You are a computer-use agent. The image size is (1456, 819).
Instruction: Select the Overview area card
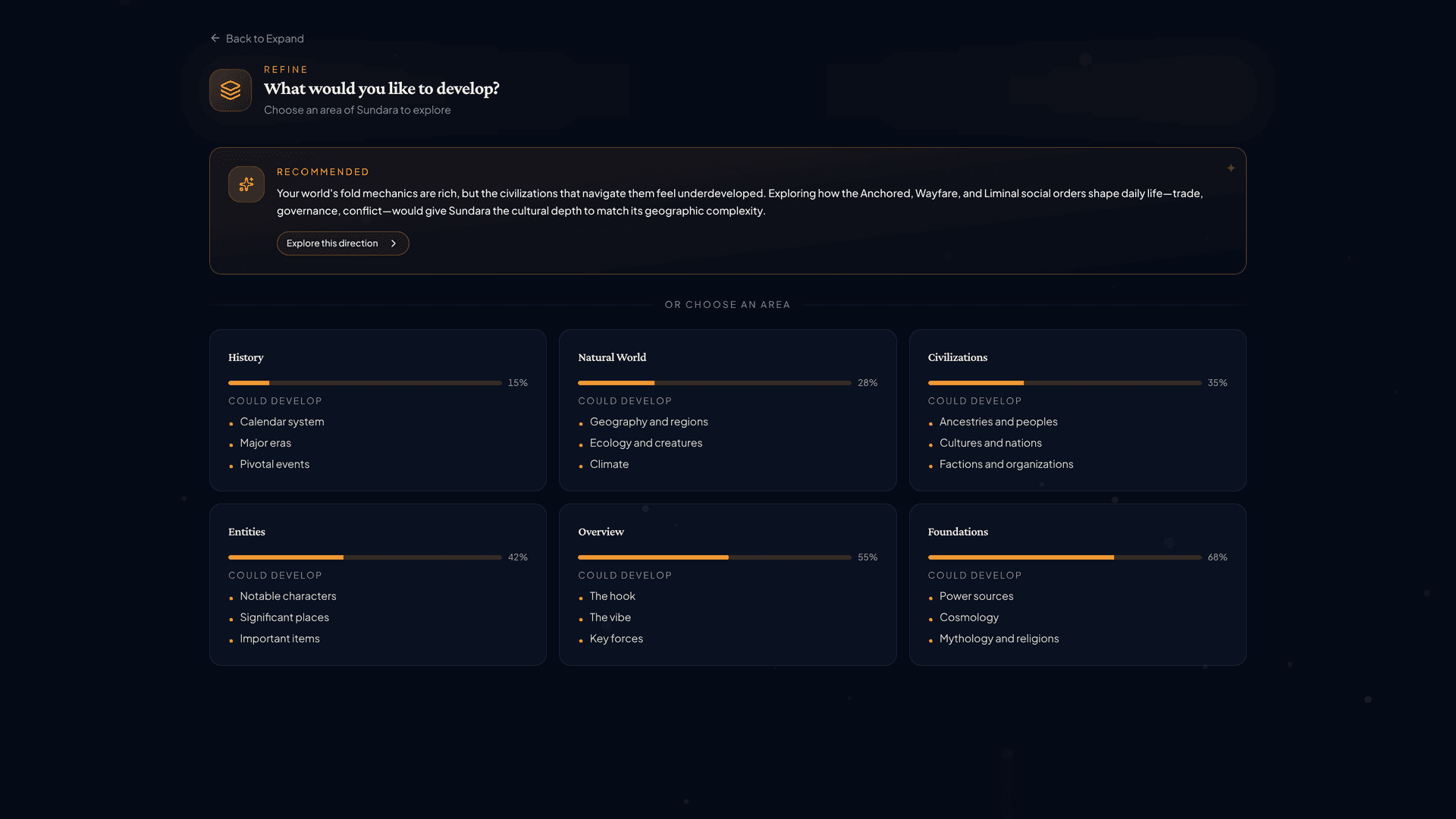727,584
